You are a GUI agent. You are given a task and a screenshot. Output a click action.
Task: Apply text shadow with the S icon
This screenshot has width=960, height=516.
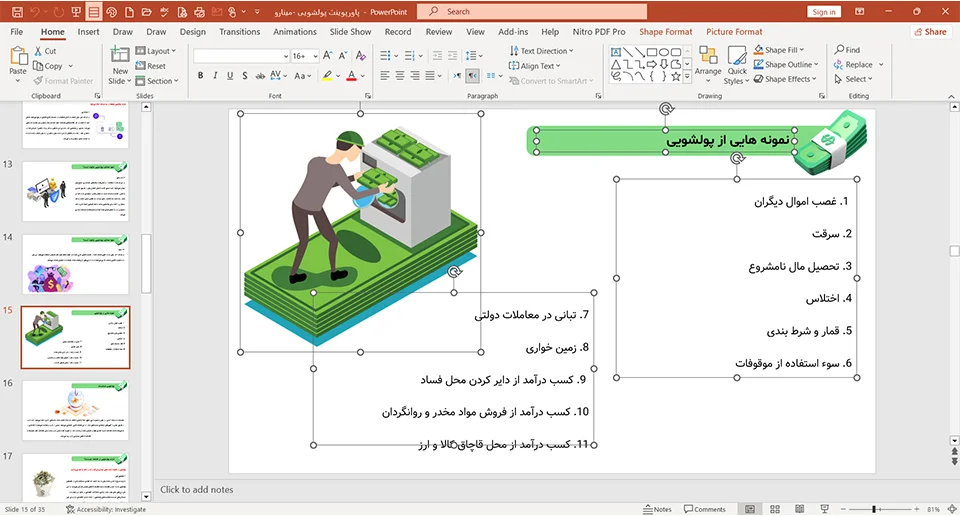[x=244, y=76]
